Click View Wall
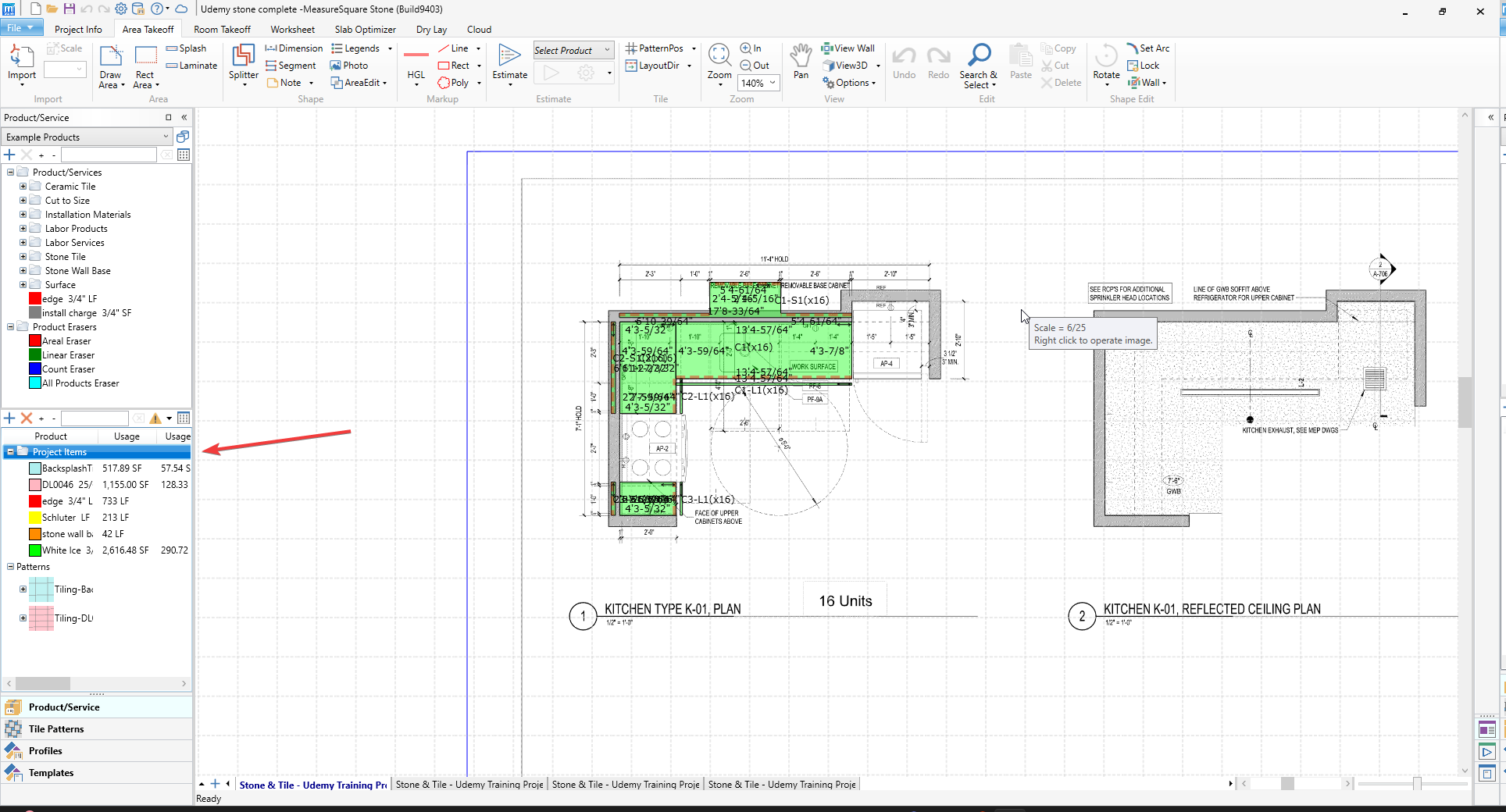The image size is (1506, 812). coord(848,48)
